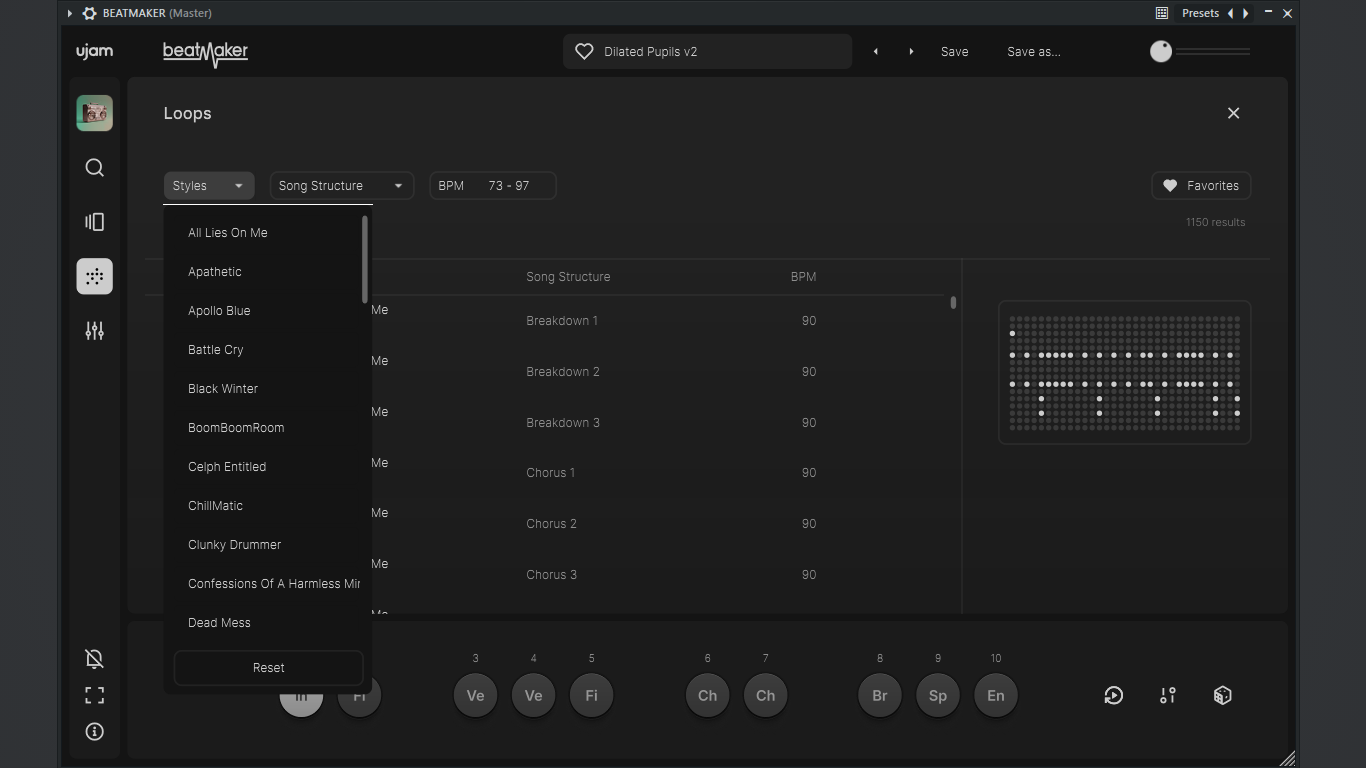Screen dimensions: 1366x768
Task: Adjust the master volume knob slider
Action: tap(1161, 52)
